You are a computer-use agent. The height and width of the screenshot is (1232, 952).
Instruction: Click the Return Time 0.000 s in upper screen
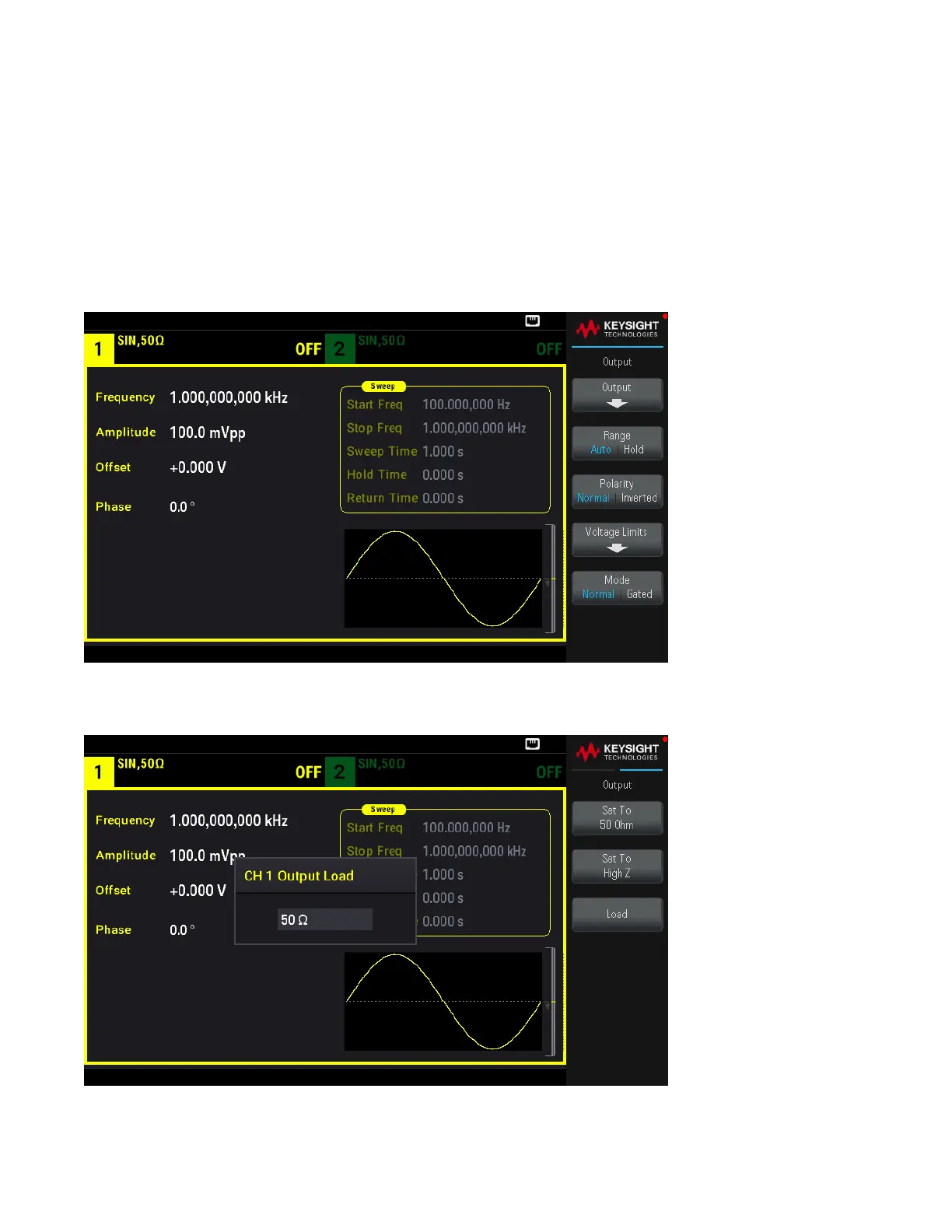pyautogui.click(x=443, y=498)
